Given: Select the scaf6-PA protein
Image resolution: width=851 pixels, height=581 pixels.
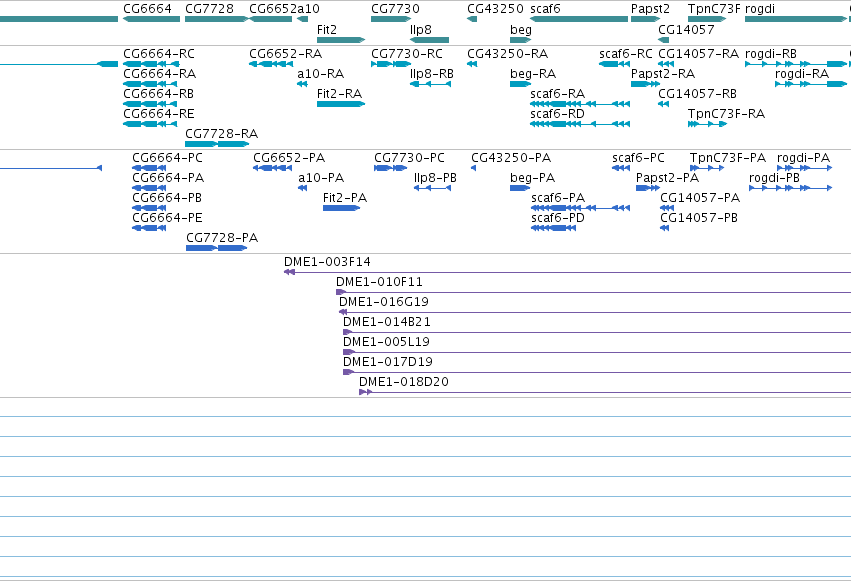Looking at the screenshot, I should pos(581,208).
